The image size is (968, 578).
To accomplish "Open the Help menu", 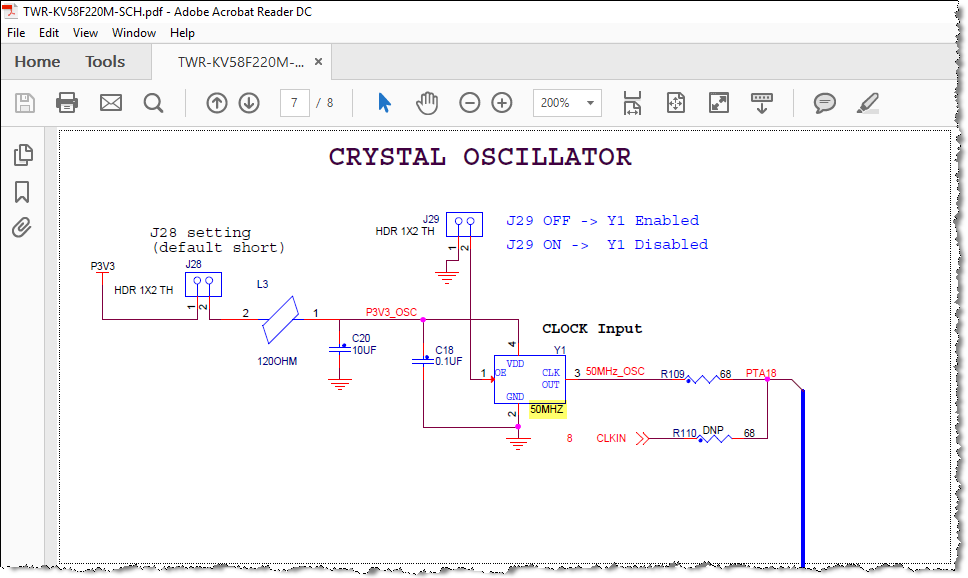I will coord(182,33).
